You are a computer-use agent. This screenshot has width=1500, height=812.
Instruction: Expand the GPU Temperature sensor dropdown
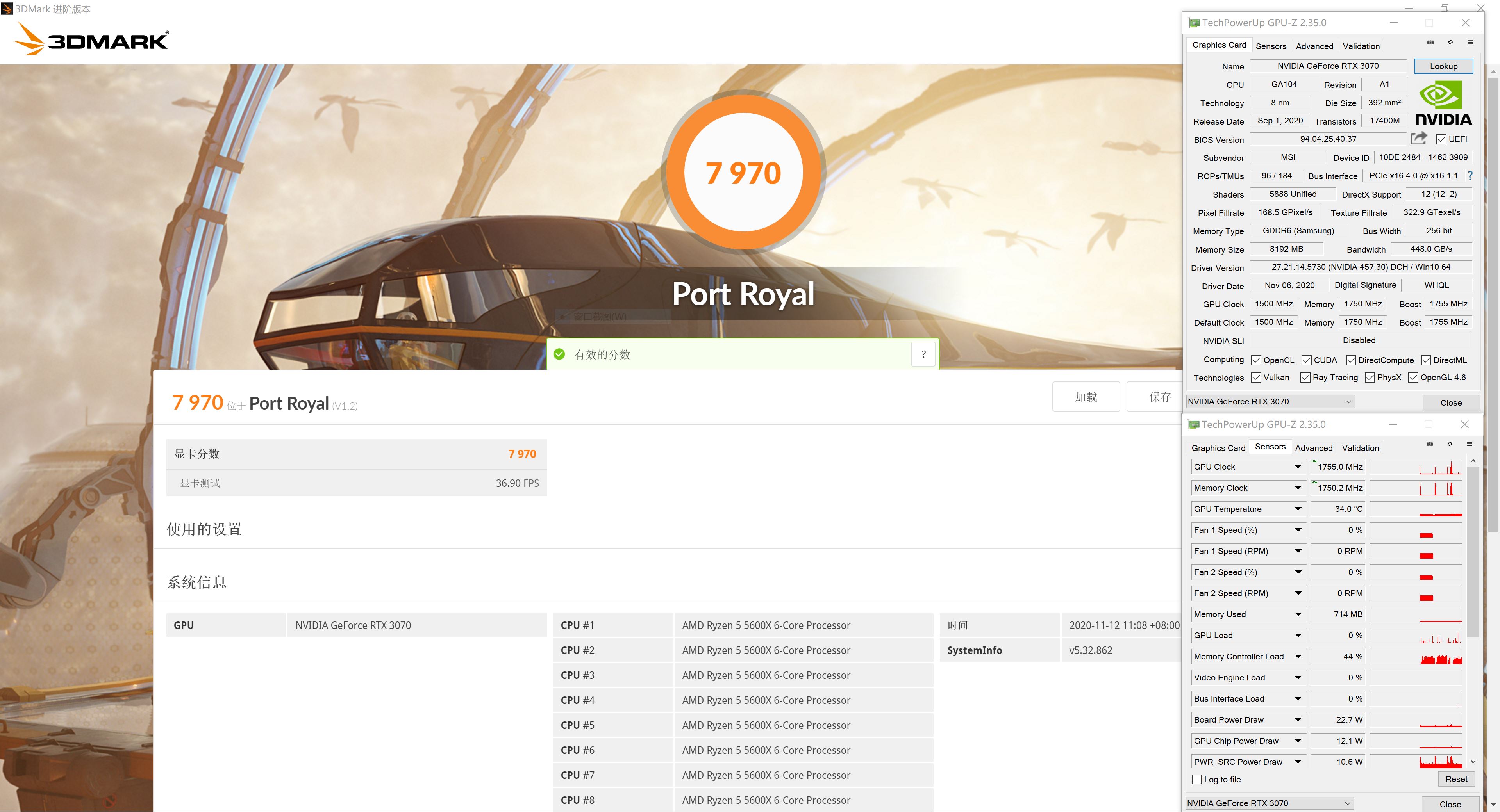[1298, 509]
